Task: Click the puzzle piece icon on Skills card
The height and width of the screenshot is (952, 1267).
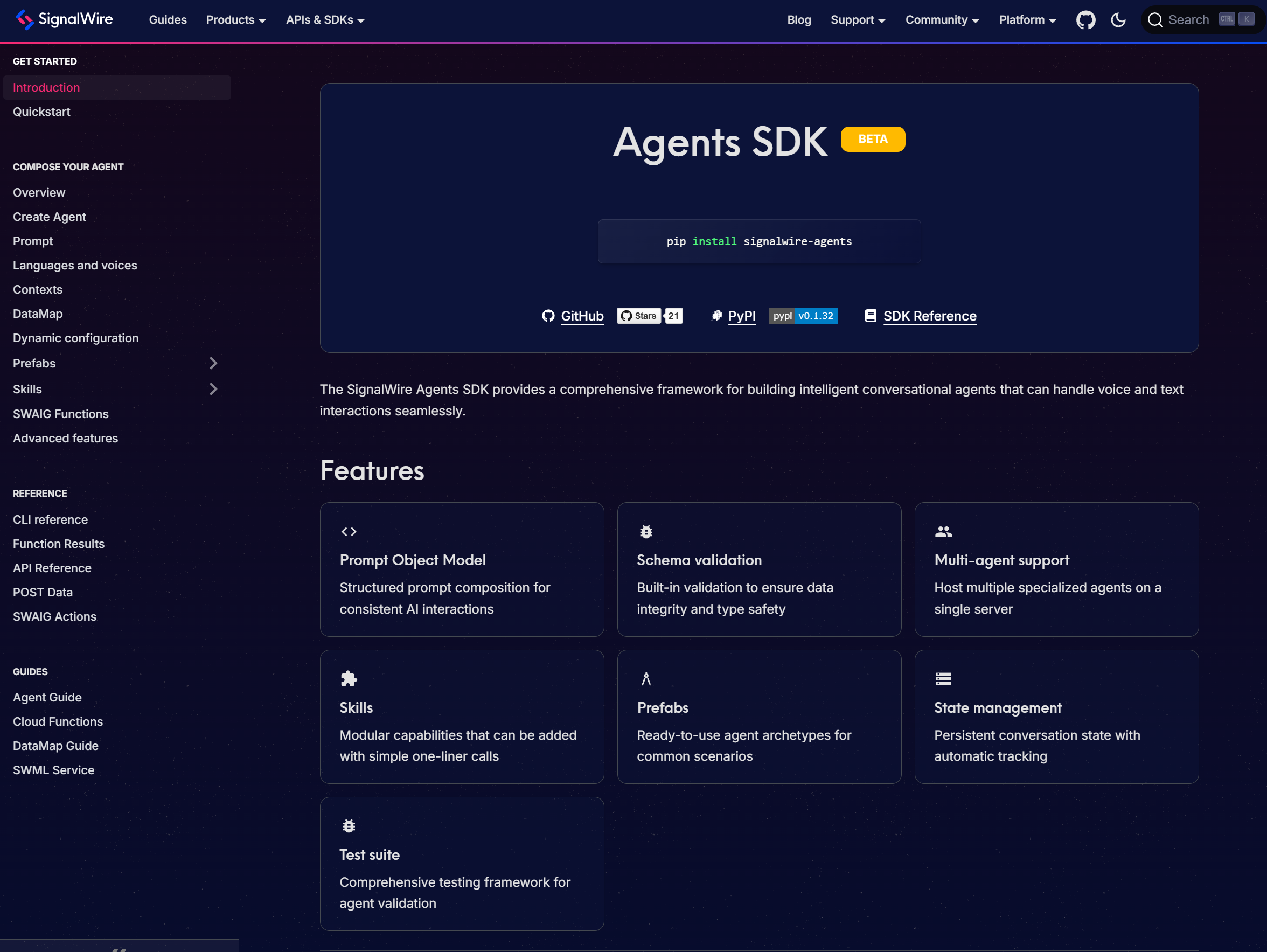Action: tap(349, 679)
